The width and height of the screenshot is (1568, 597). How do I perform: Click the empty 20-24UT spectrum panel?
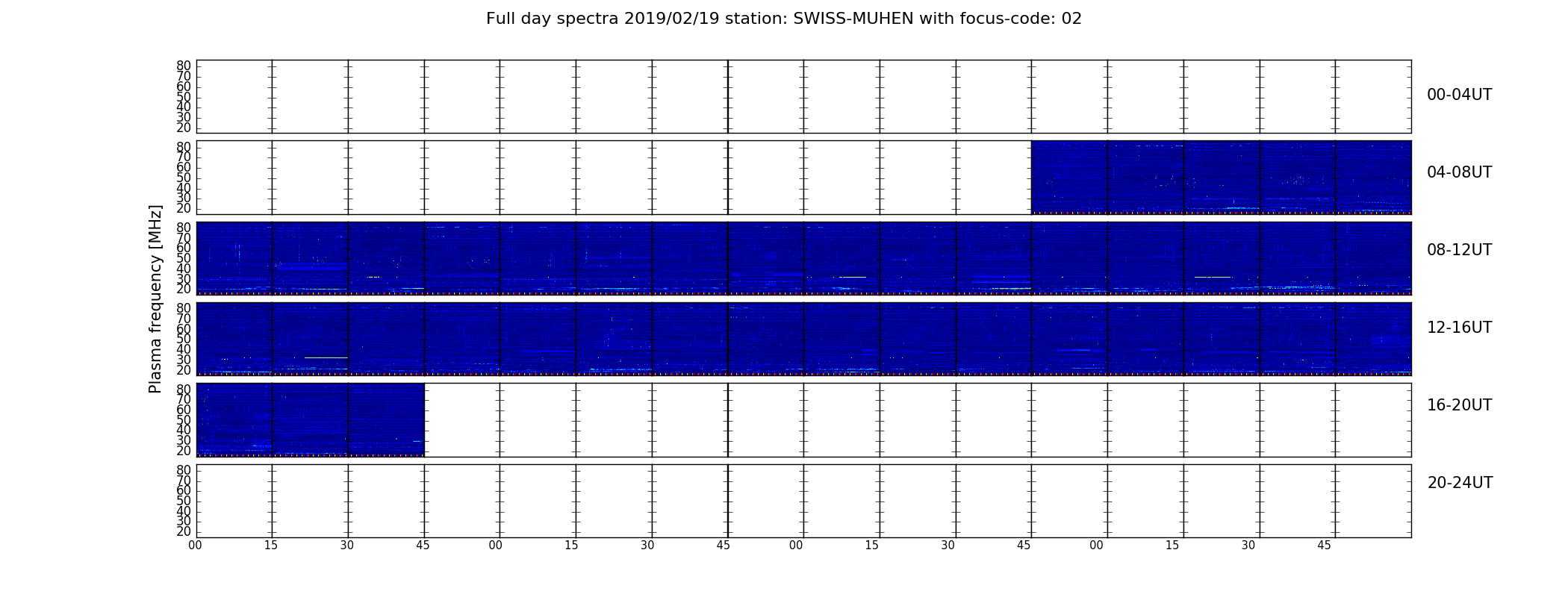point(803,501)
